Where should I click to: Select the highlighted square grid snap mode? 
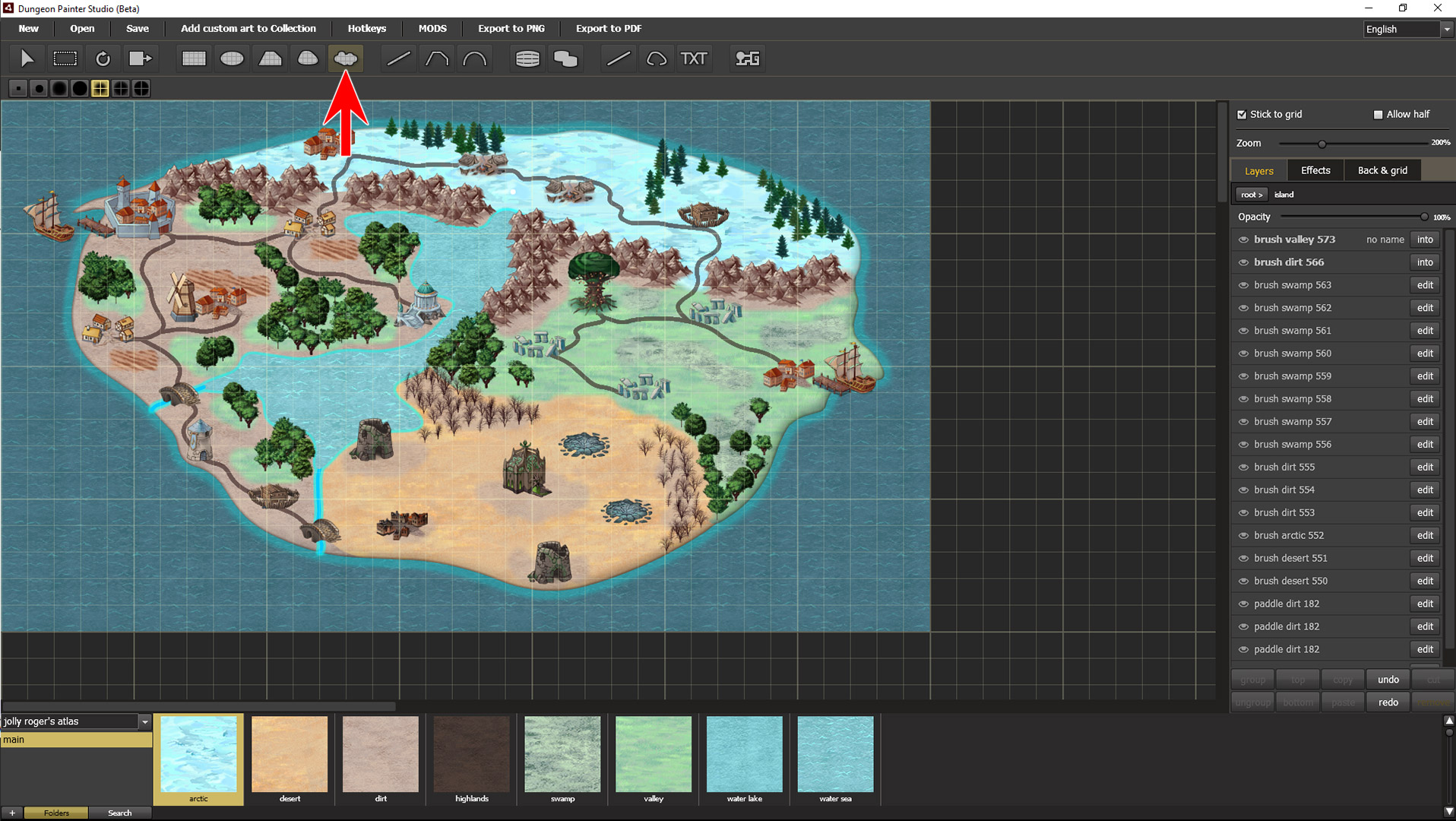[100, 89]
